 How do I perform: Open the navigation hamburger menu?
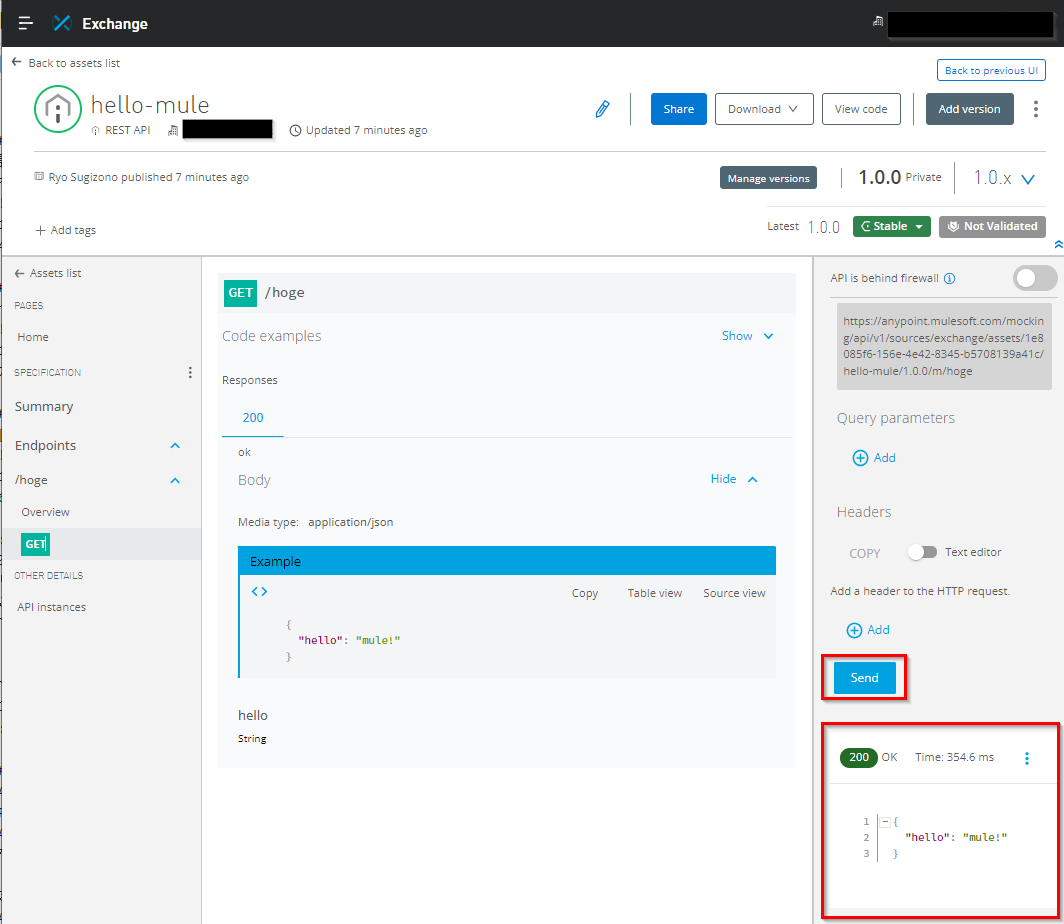25,23
